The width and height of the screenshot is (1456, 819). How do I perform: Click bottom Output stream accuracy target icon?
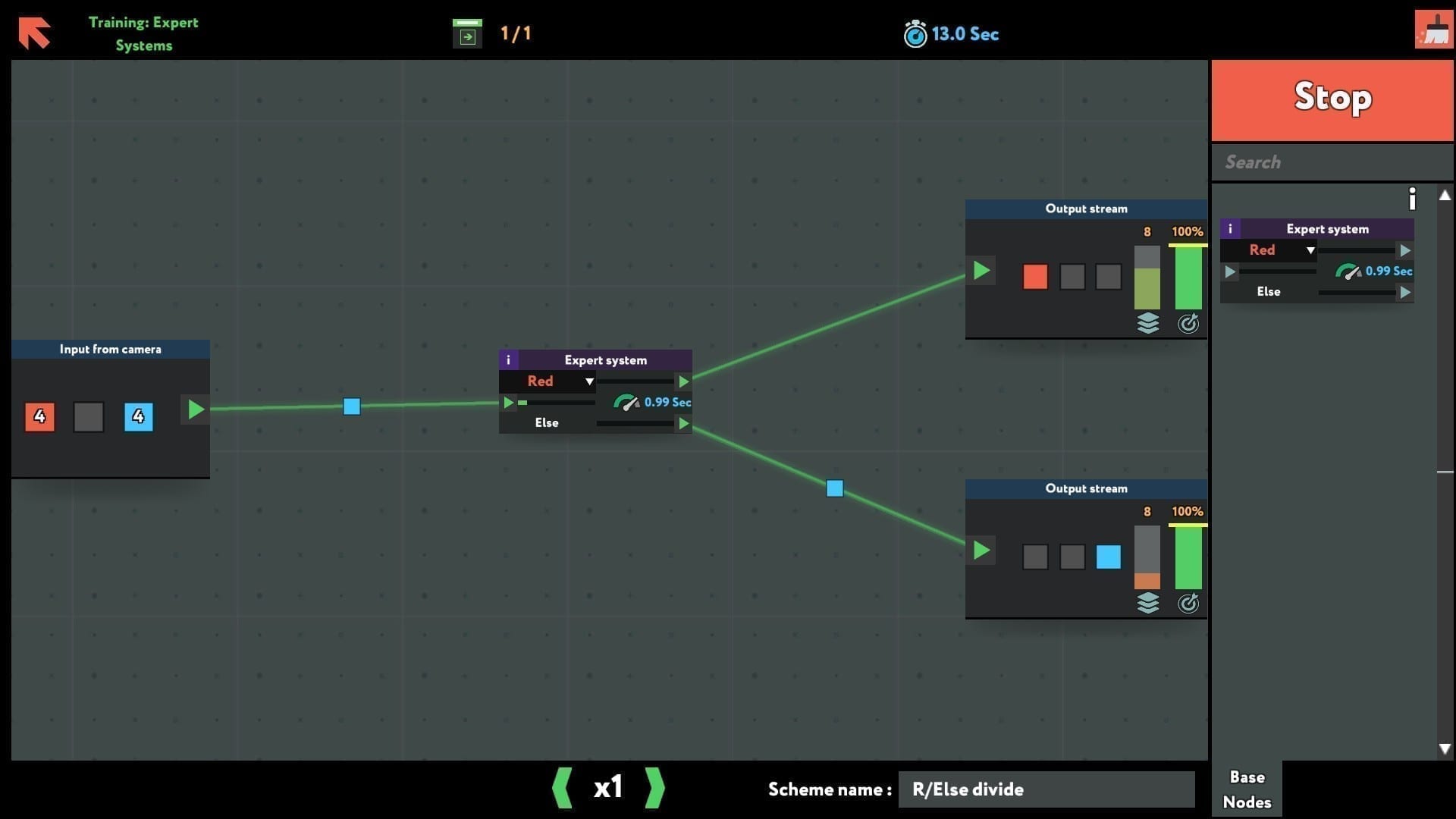pos(1188,604)
